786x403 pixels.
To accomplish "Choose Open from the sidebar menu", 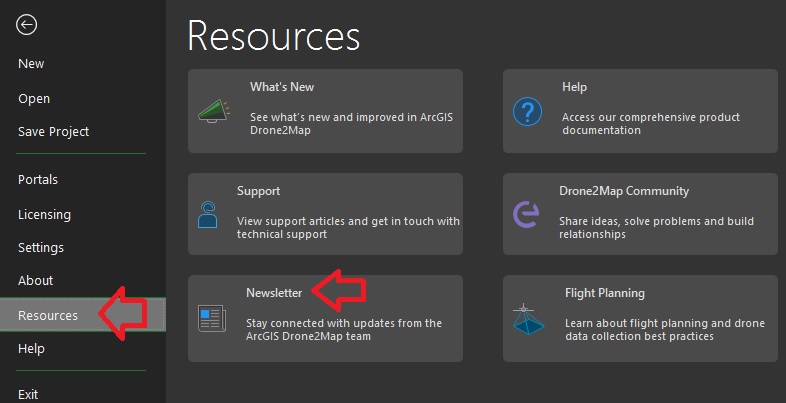I will pos(34,99).
